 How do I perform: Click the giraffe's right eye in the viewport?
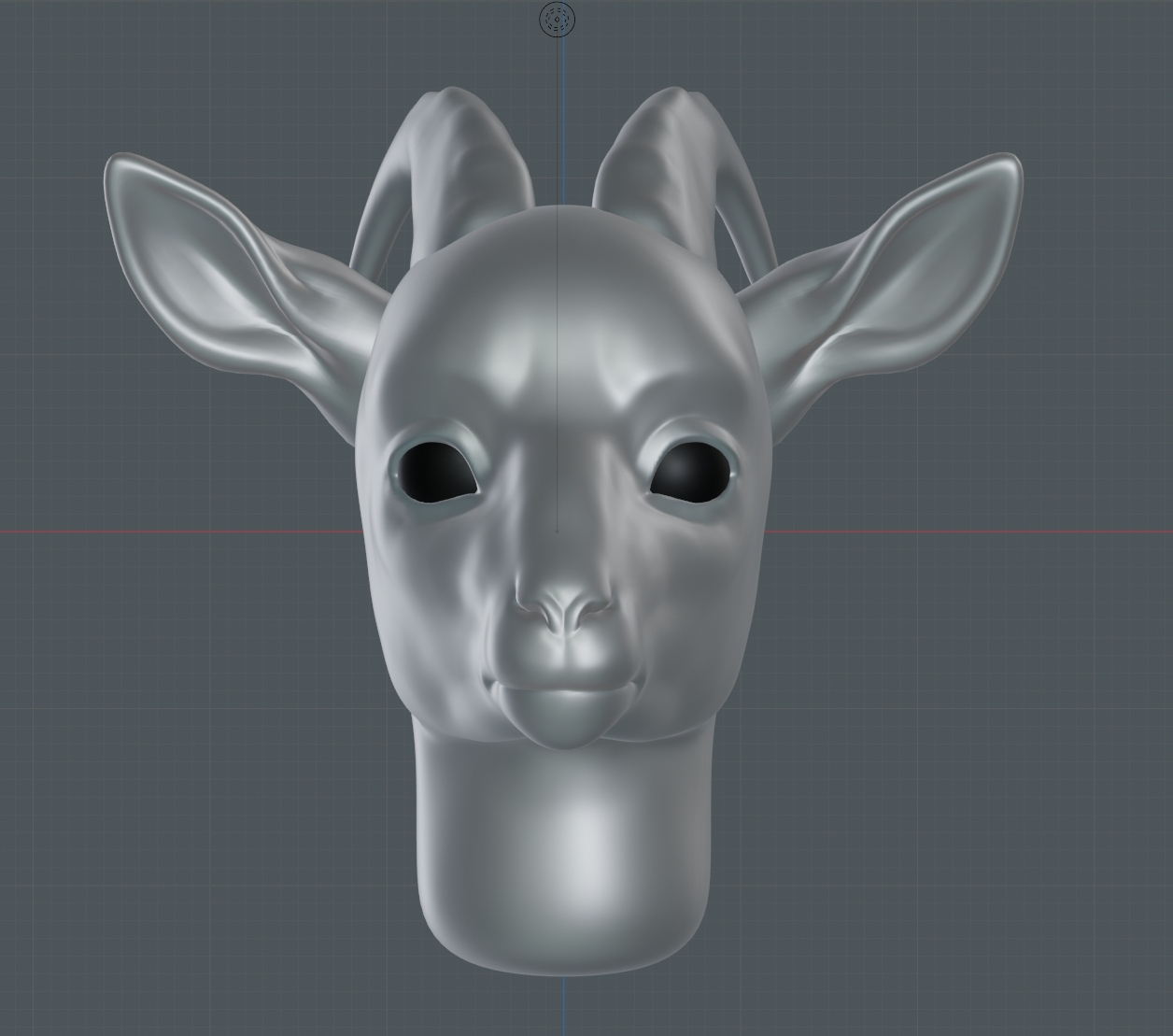(689, 472)
